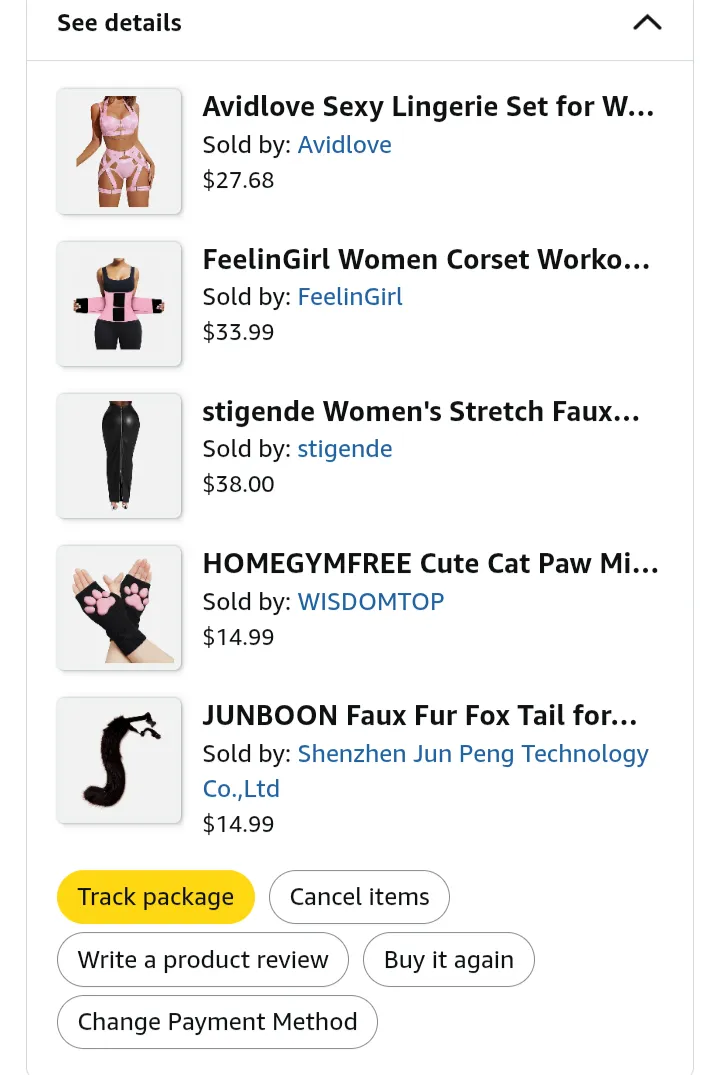Click Change Payment Method button
Viewport: 720px width, 1075px height.
click(217, 1022)
